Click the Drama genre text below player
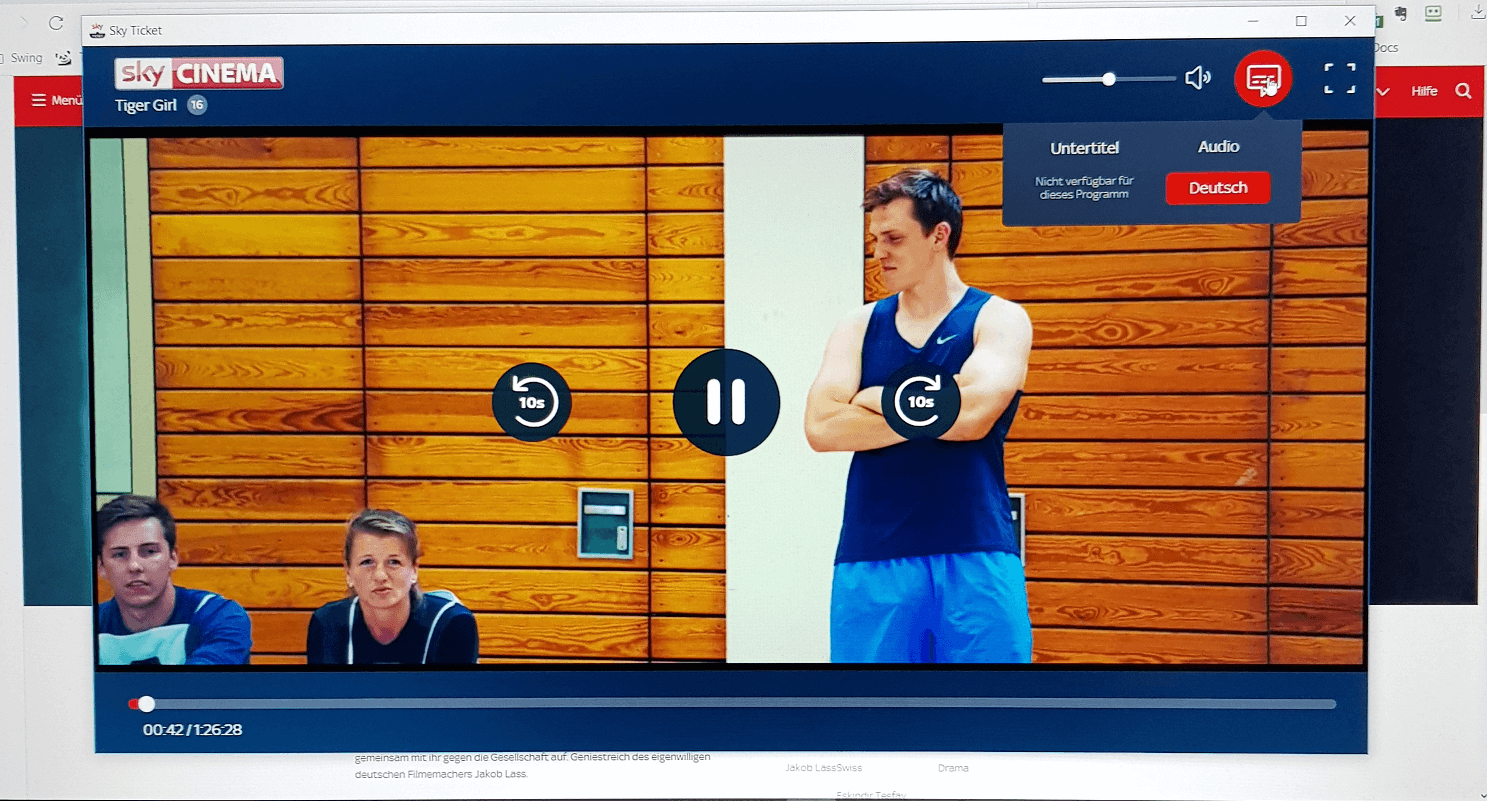 (x=953, y=768)
